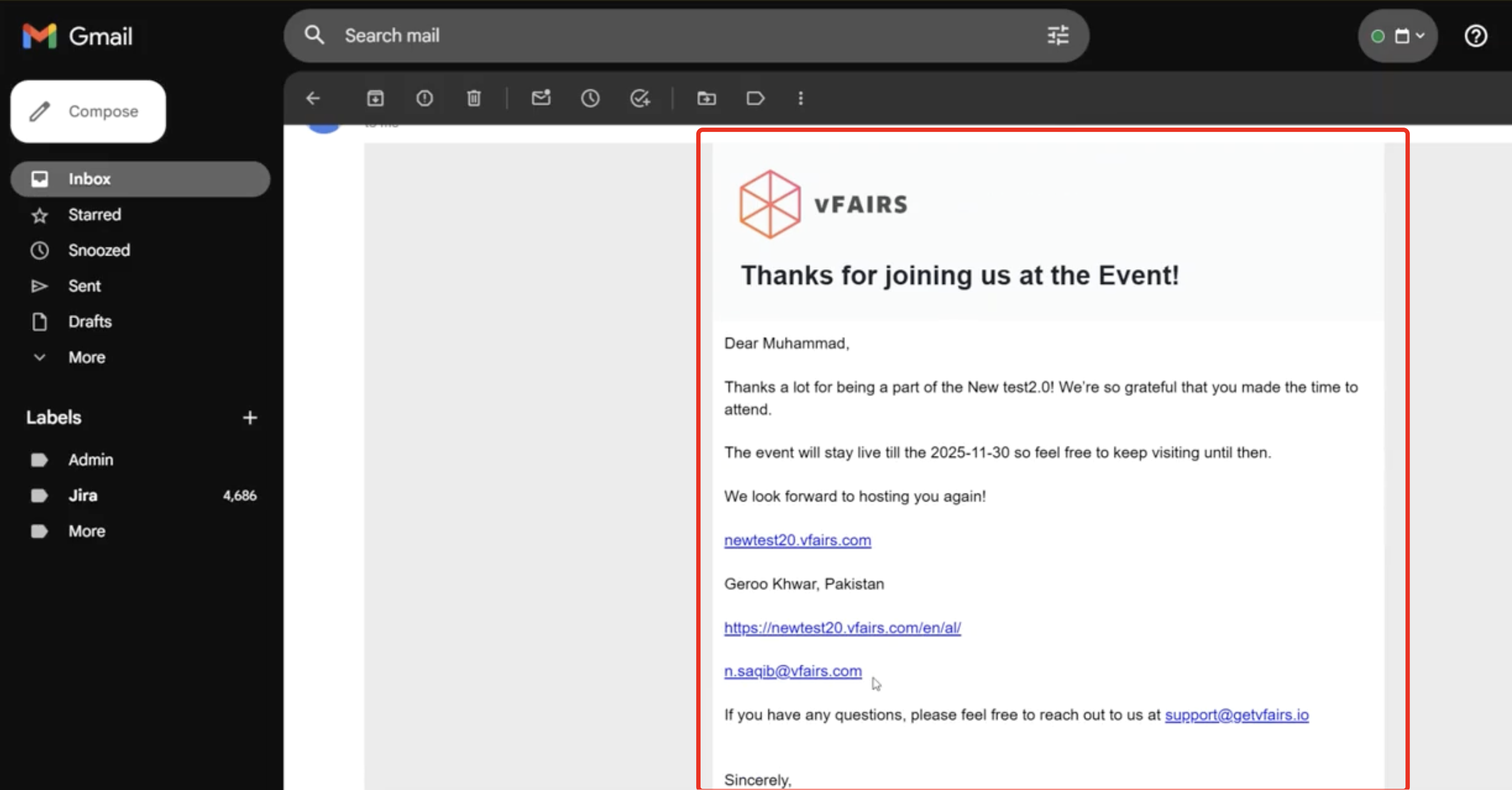Add this email to Tasks
Screen dimensions: 1512x790
point(639,98)
